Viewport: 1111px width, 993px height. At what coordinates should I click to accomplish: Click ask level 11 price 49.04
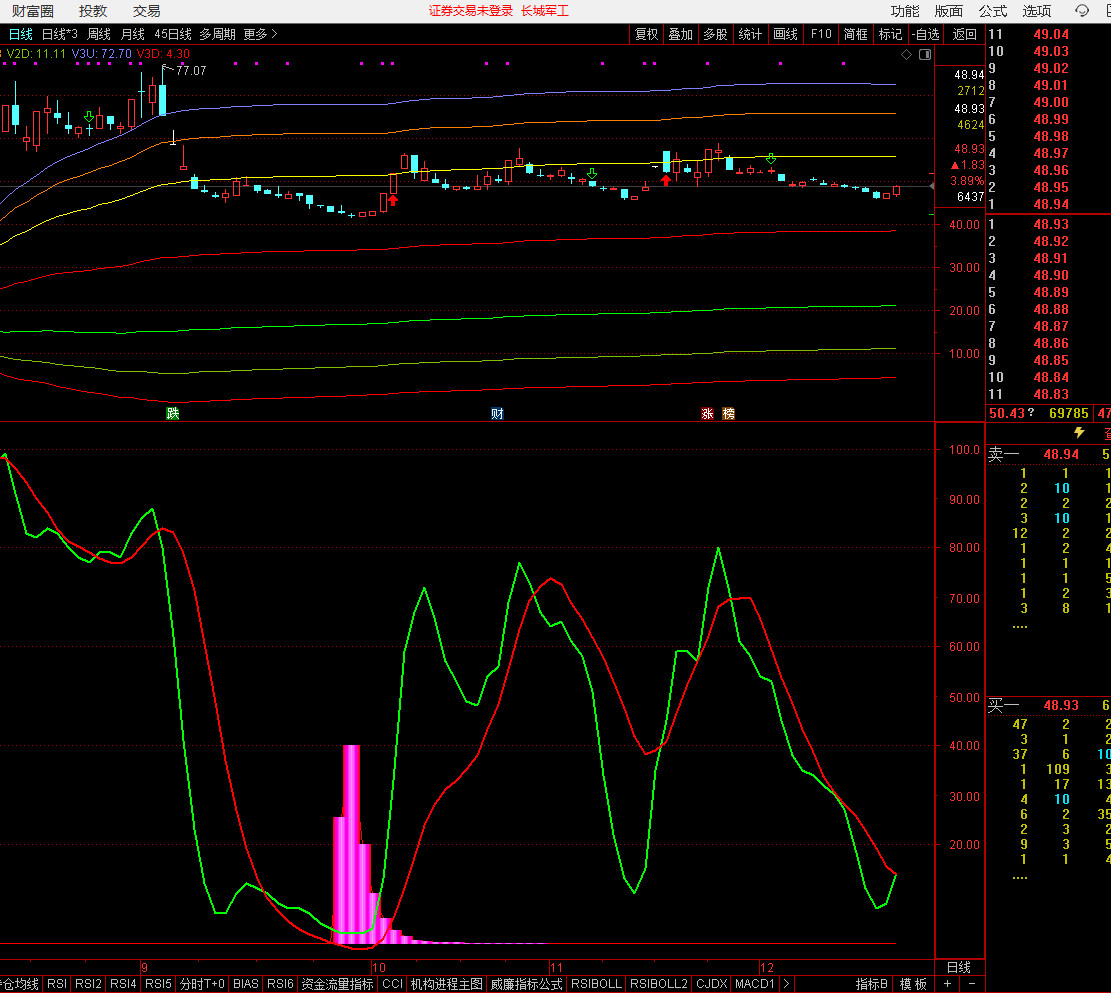[x=1051, y=34]
